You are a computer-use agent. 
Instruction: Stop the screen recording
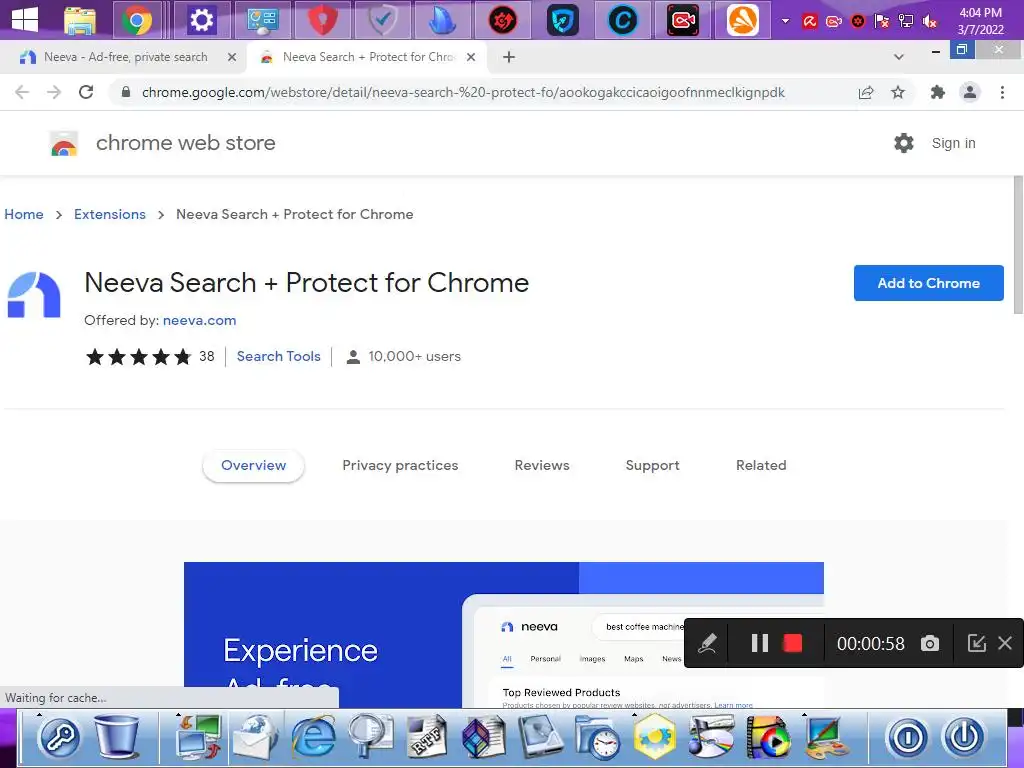[793, 643]
